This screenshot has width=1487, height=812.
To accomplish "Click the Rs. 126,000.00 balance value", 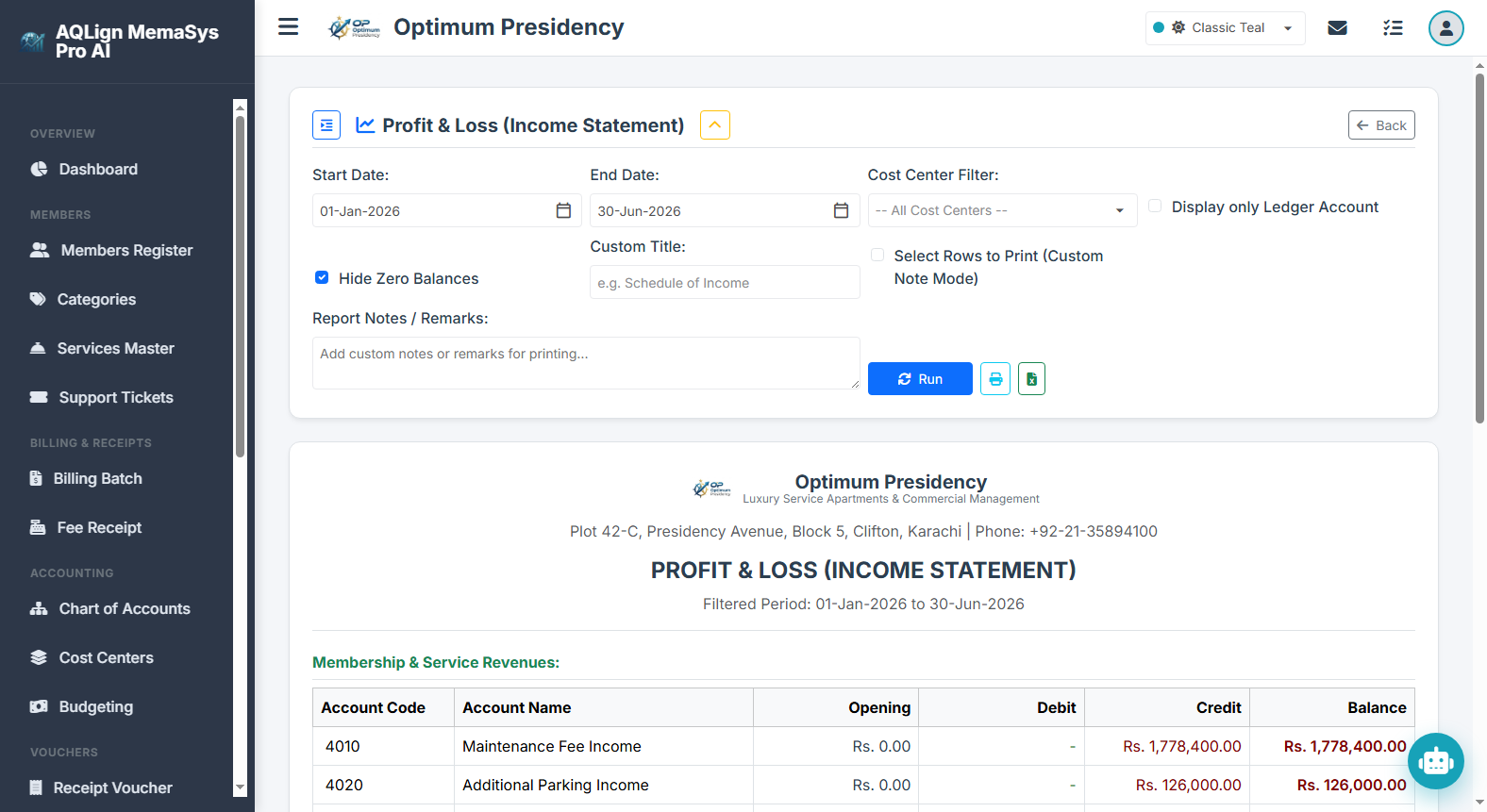I will tap(1351, 785).
